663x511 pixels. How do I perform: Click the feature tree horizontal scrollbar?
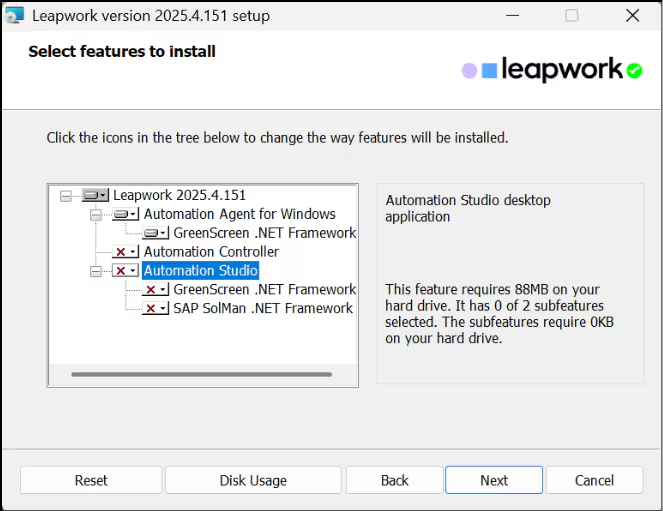point(201,375)
